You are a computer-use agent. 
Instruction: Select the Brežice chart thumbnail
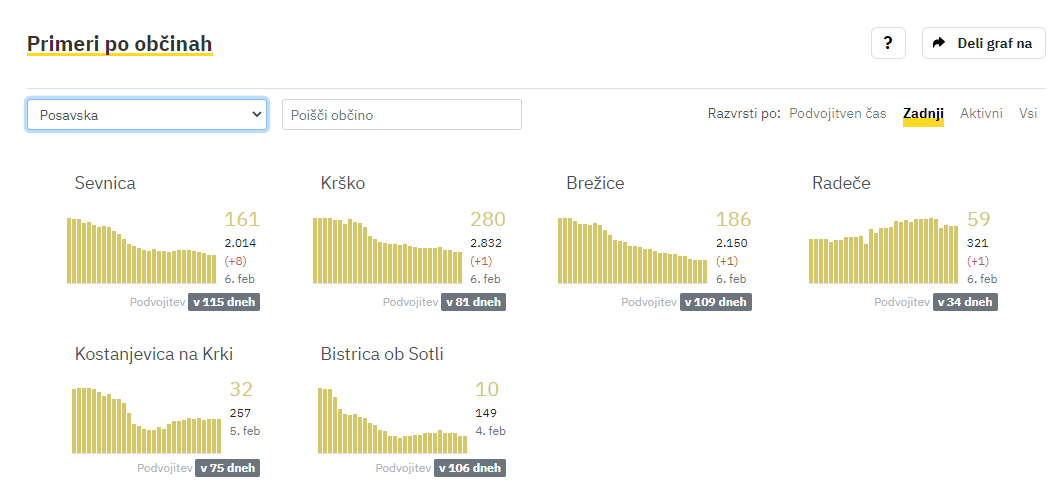coord(633,251)
